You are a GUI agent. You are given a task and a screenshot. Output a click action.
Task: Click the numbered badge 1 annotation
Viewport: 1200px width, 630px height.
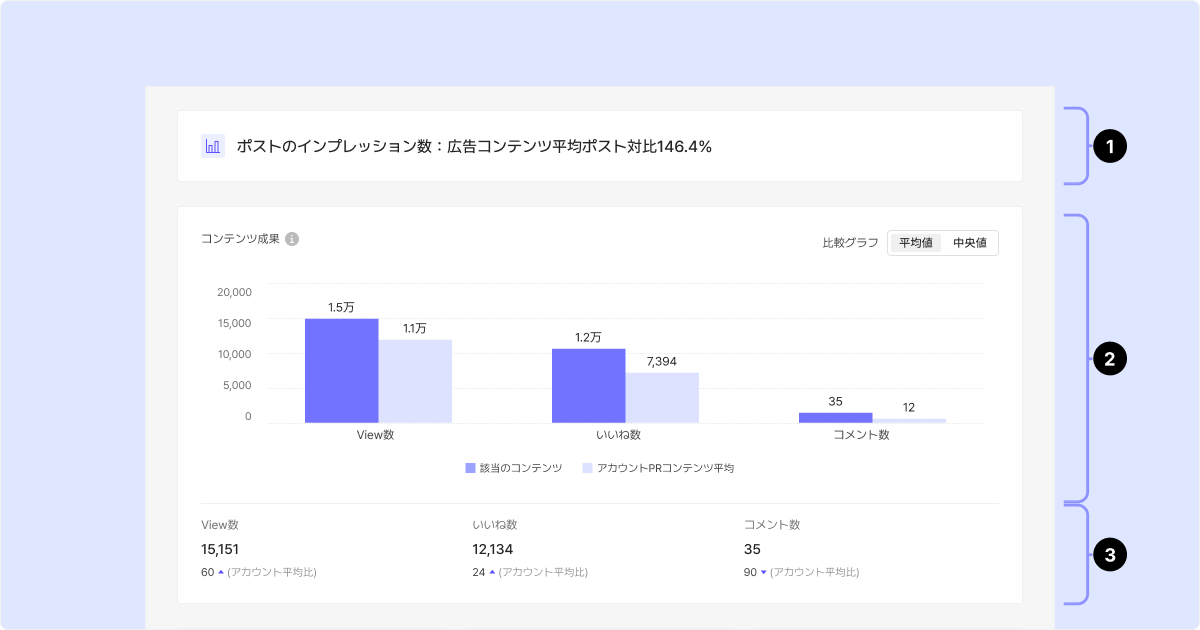1109,147
